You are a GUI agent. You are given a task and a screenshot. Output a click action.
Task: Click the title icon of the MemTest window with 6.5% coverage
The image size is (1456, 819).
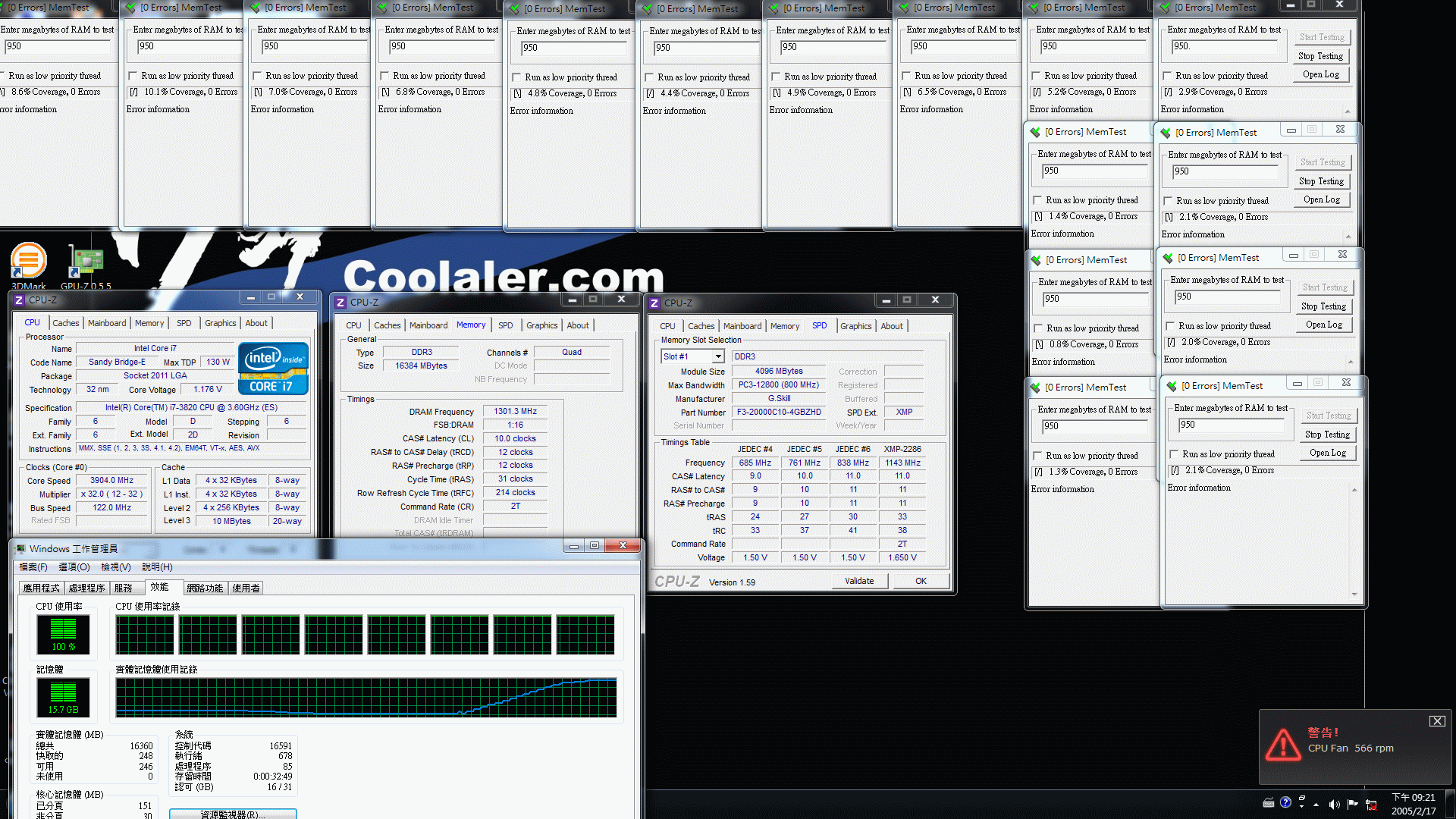(904, 8)
